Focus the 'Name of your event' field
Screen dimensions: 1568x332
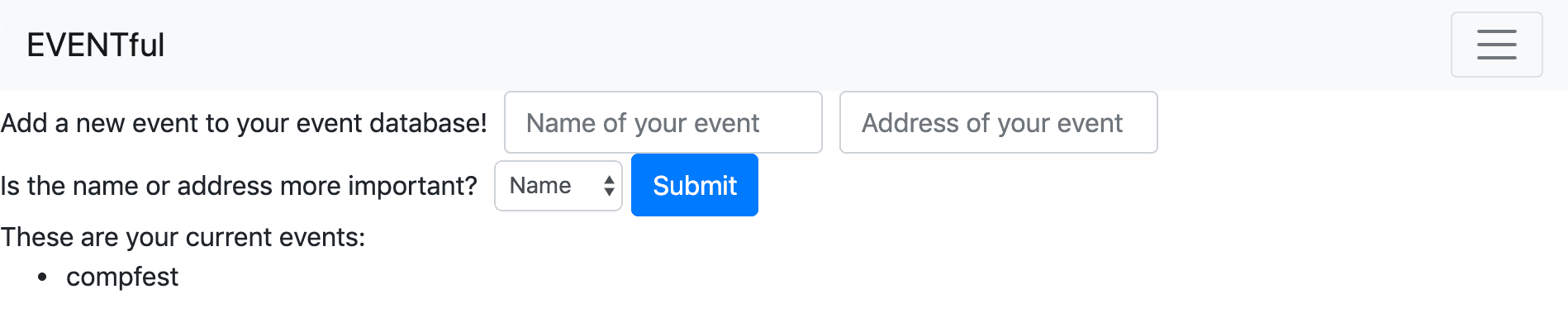[x=663, y=123]
